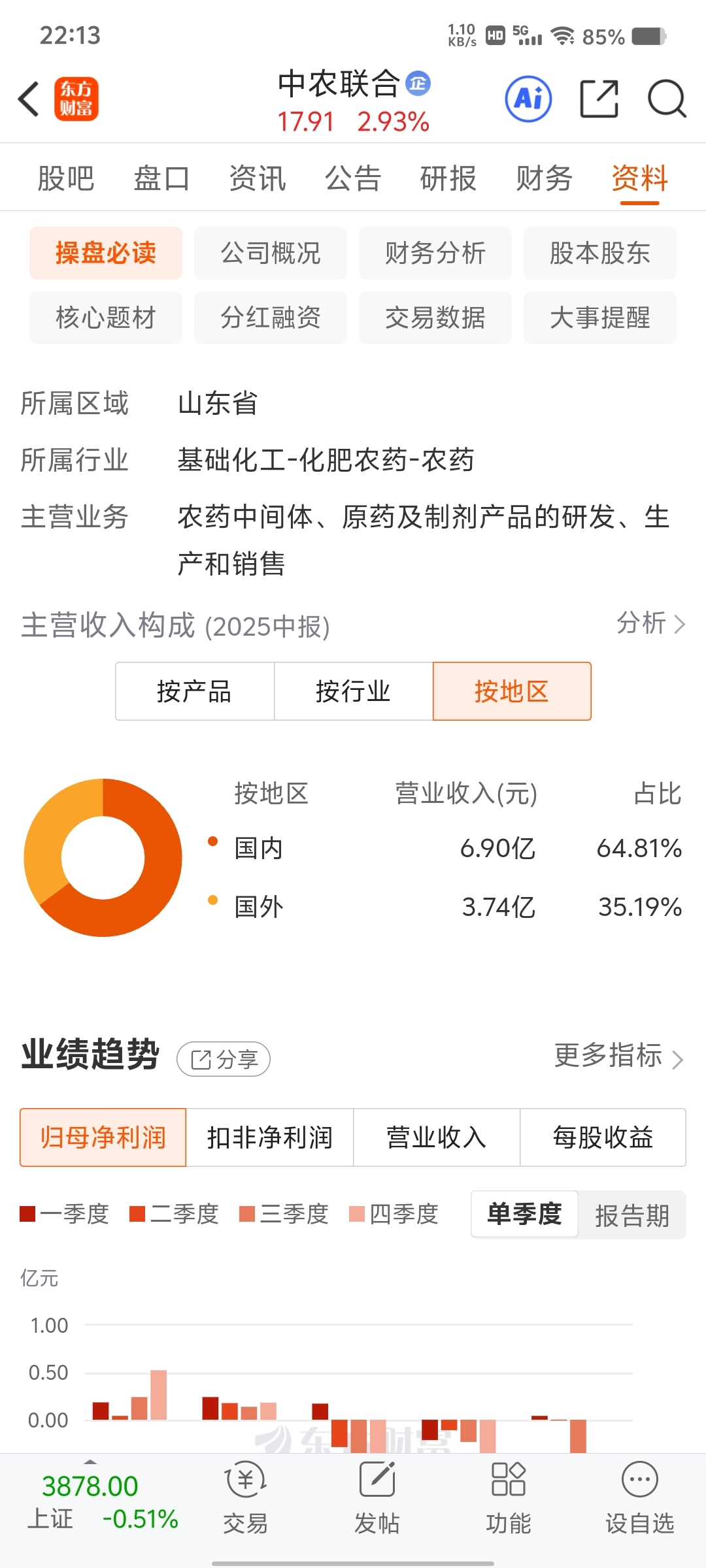Image resolution: width=706 pixels, height=1568 pixels.
Task: Open the Ai assistant icon
Action: (528, 99)
